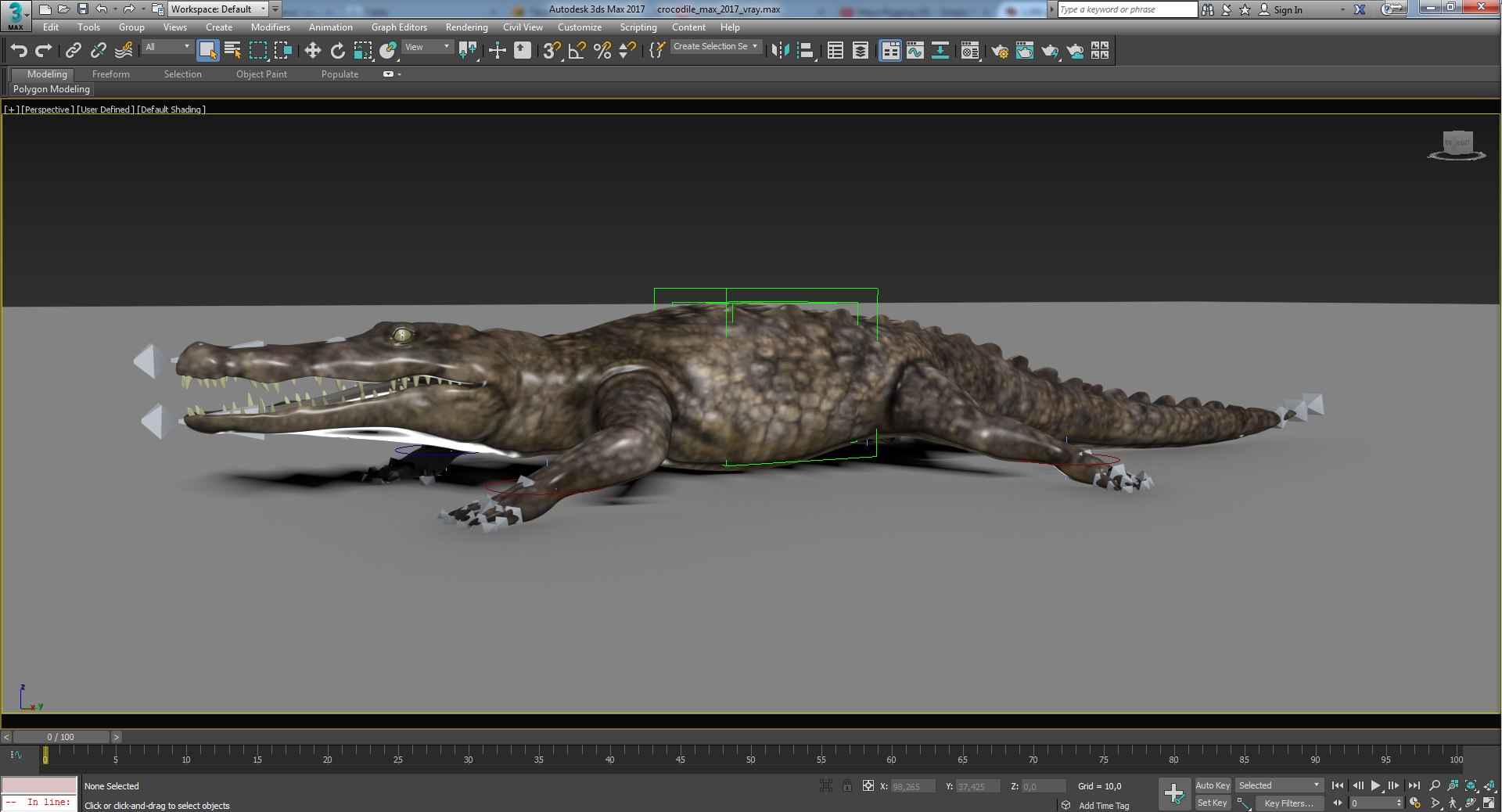This screenshot has width=1502, height=812.
Task: Toggle Keyboard Shortcut Override icon
Action: (x=522, y=51)
